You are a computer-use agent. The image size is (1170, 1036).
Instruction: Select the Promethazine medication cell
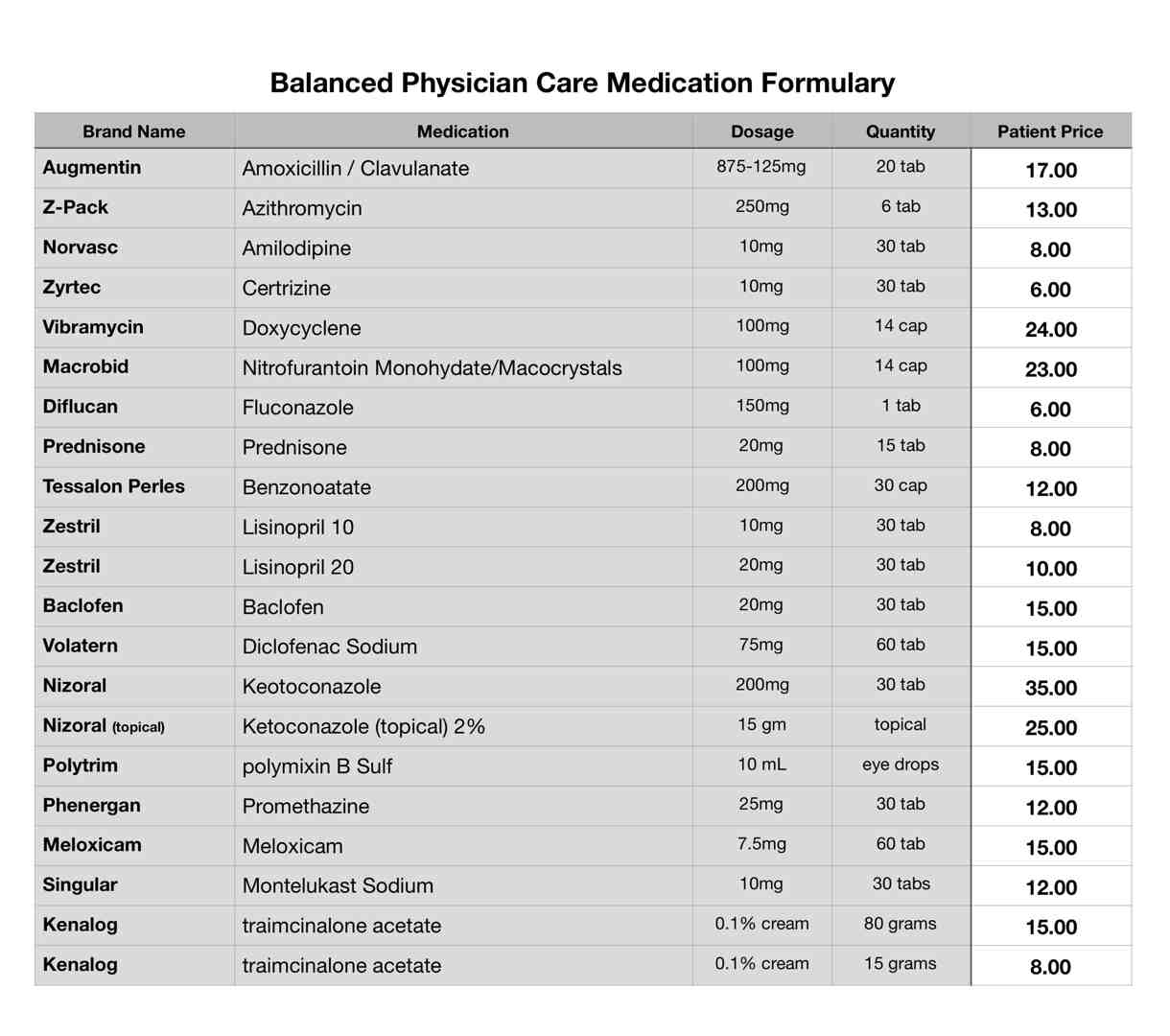(x=463, y=806)
